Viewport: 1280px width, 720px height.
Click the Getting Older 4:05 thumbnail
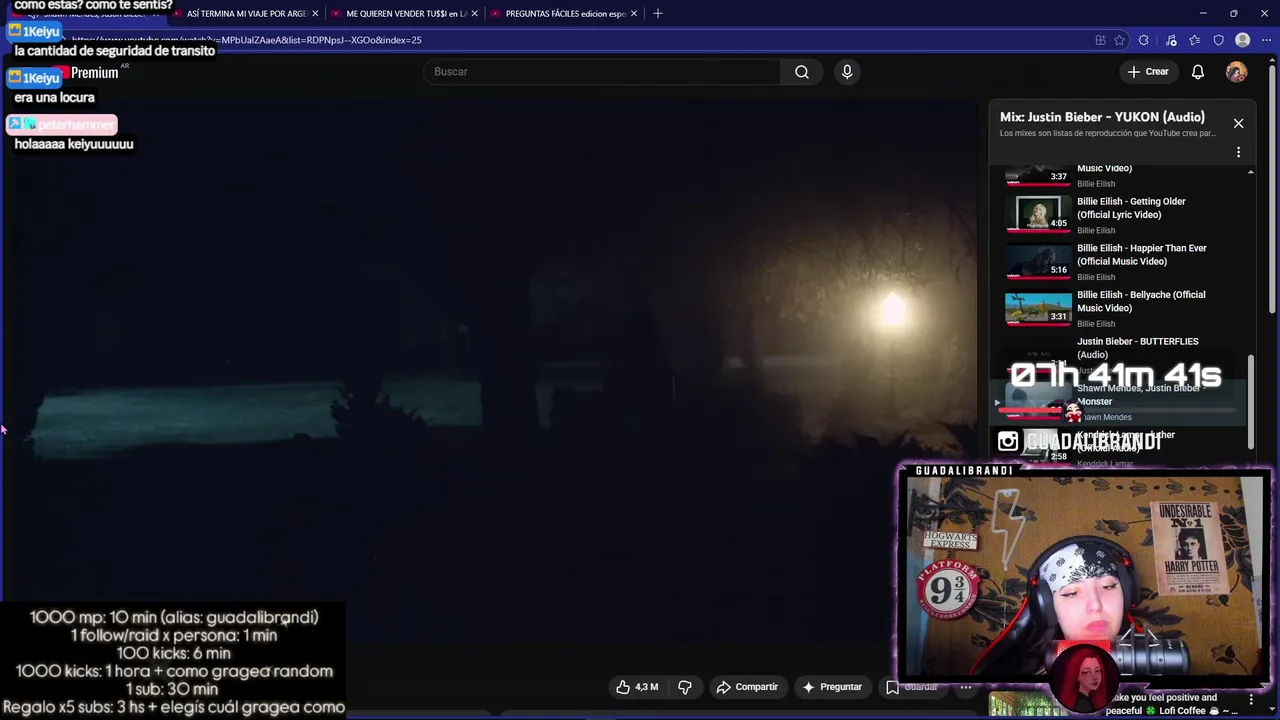coord(1038,215)
